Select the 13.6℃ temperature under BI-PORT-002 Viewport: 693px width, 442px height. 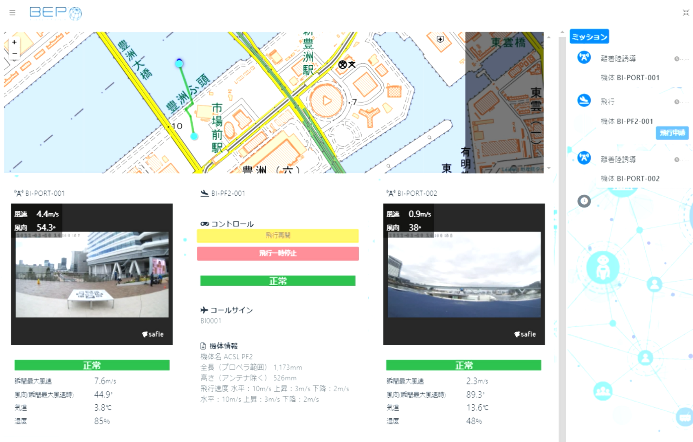click(477, 408)
